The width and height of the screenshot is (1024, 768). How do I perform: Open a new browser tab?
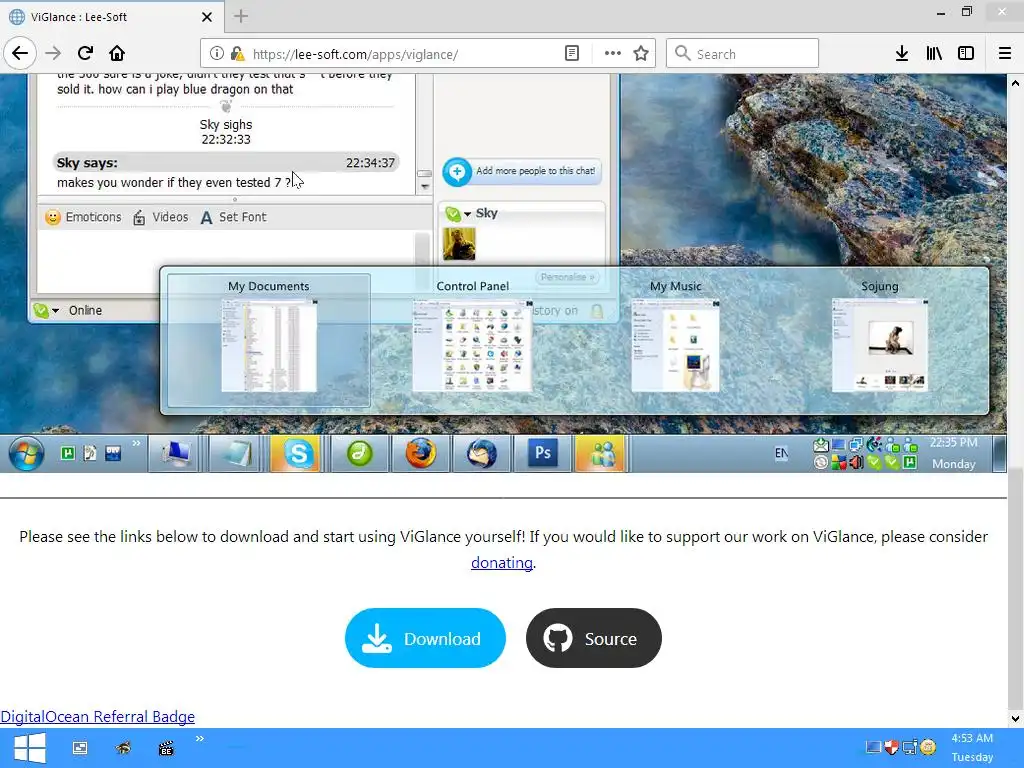241,16
